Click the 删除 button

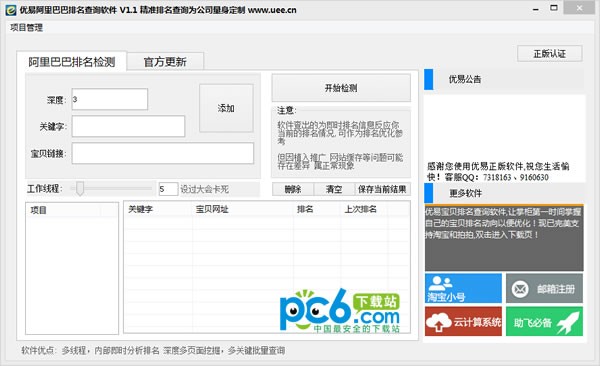tap(293, 189)
